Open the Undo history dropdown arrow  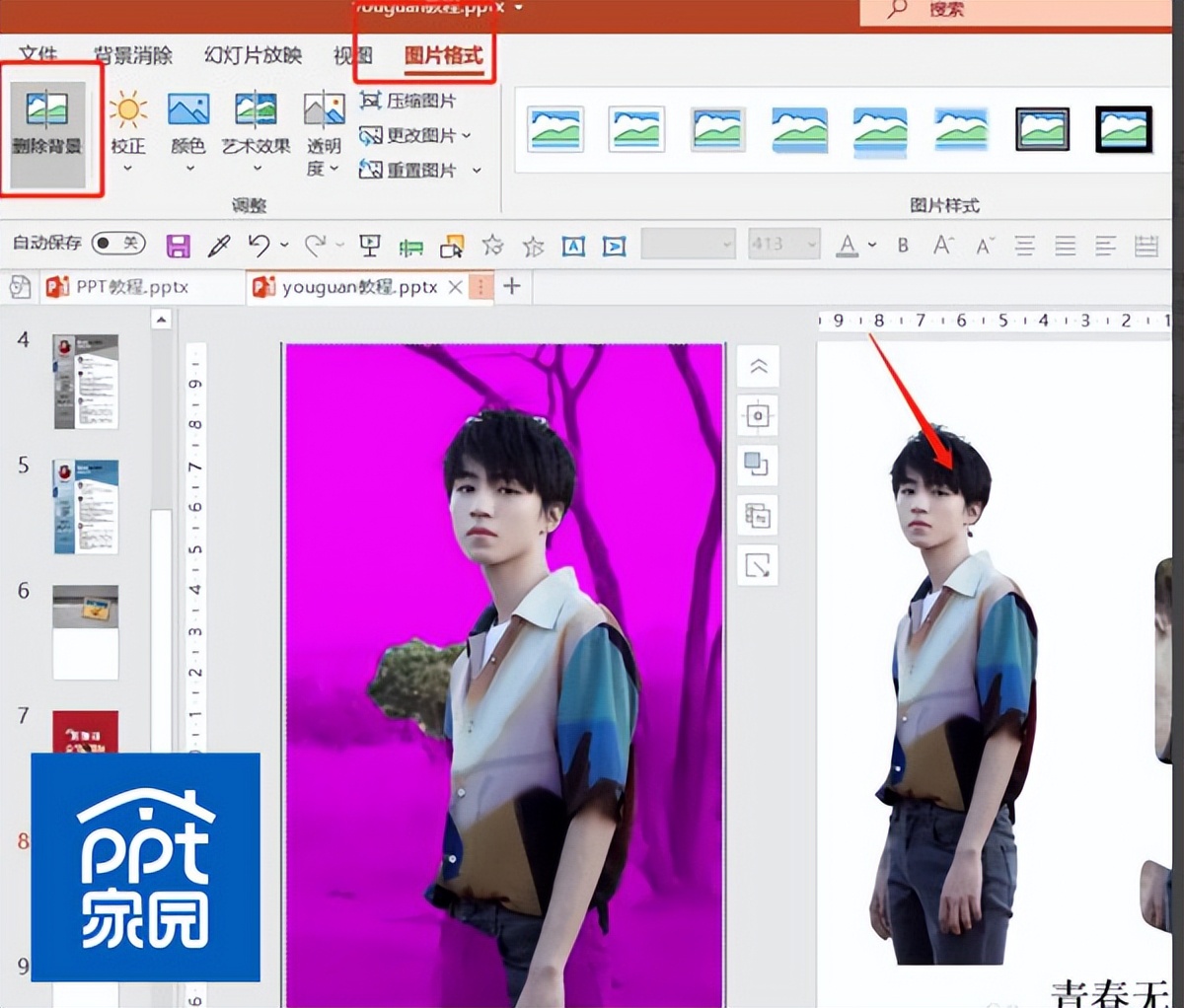[284, 245]
